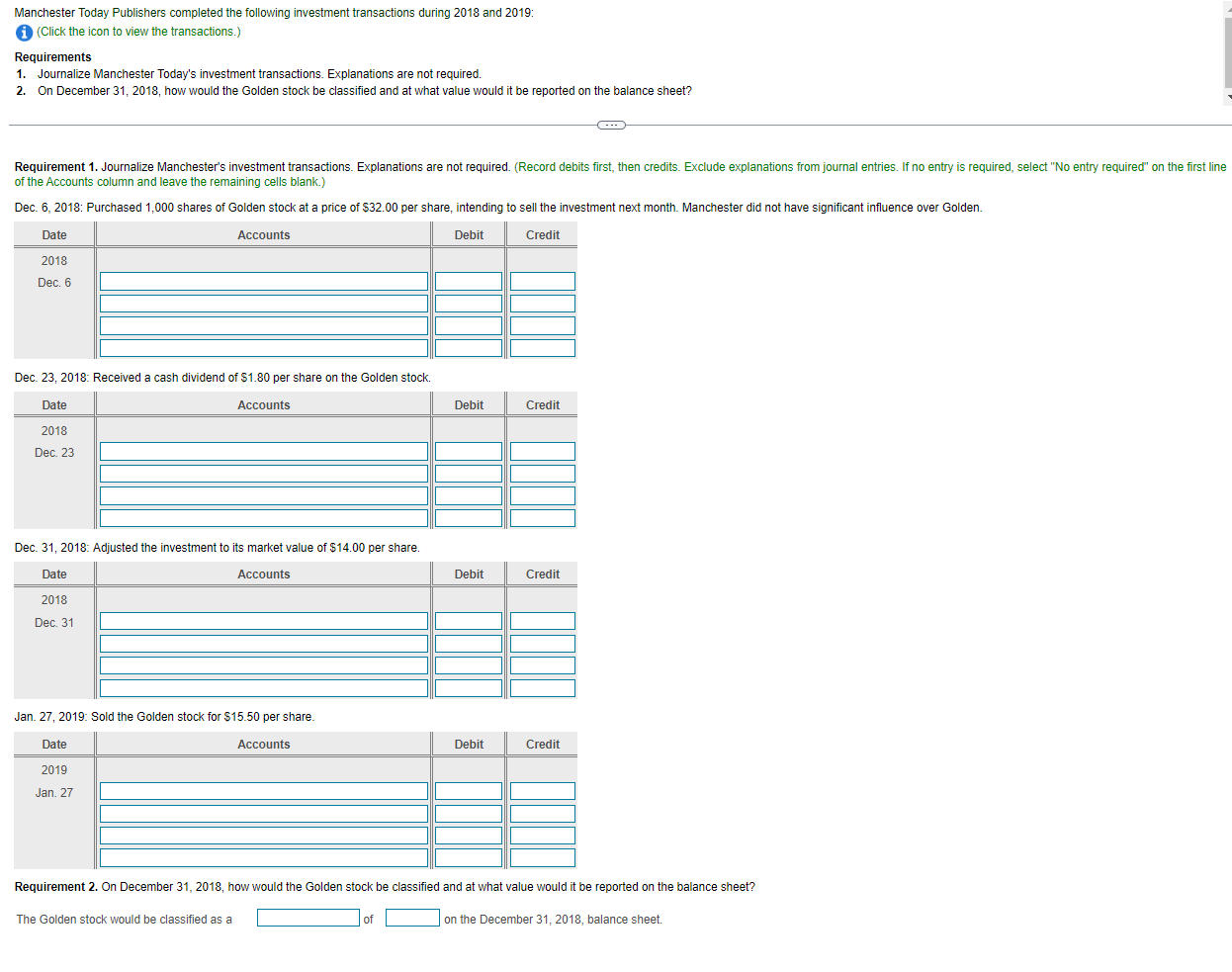Click the Accounts column header of Dec. 31 table
This screenshot has width=1232, height=972.
pyautogui.click(x=264, y=574)
